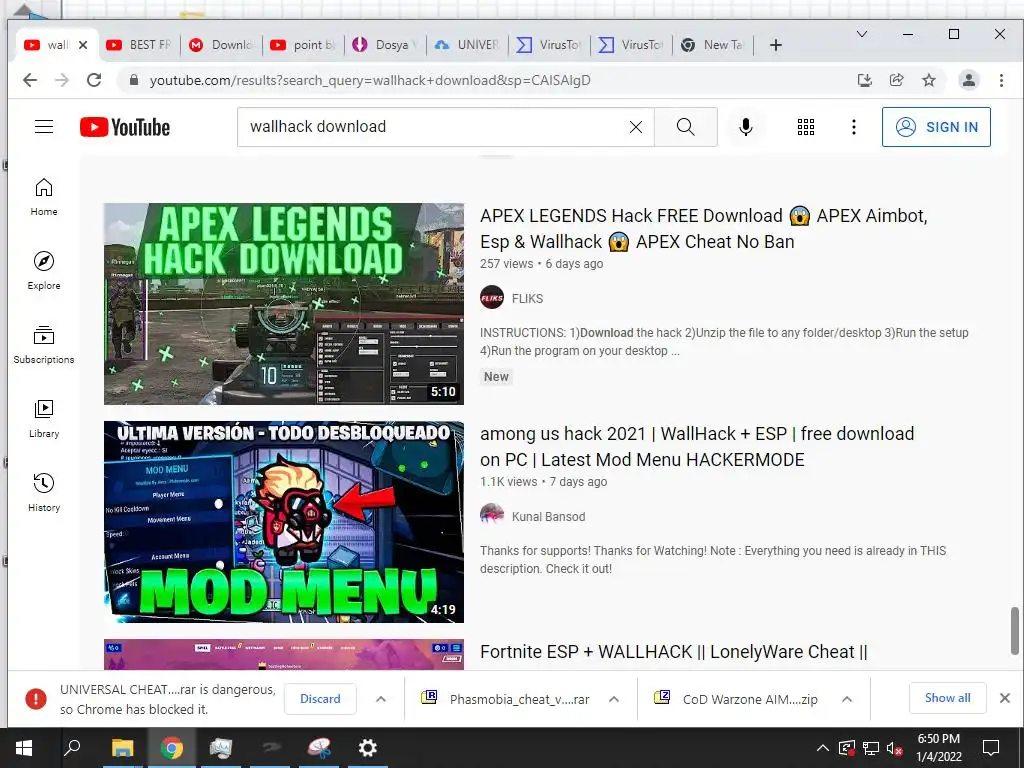Visit Kunal Bansod channel name
The image size is (1024, 768).
[x=548, y=517]
